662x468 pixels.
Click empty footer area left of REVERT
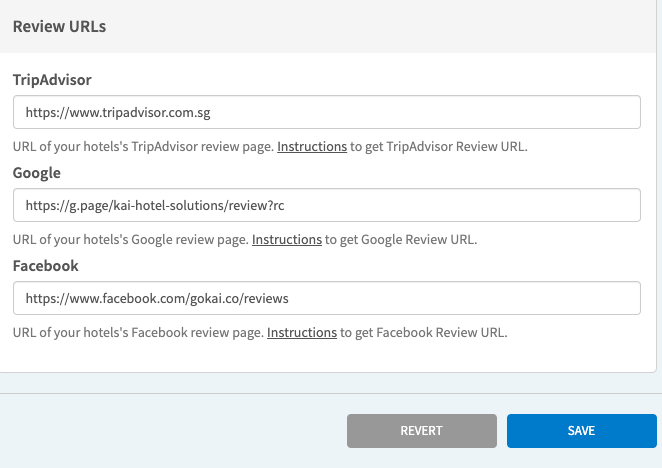170,431
